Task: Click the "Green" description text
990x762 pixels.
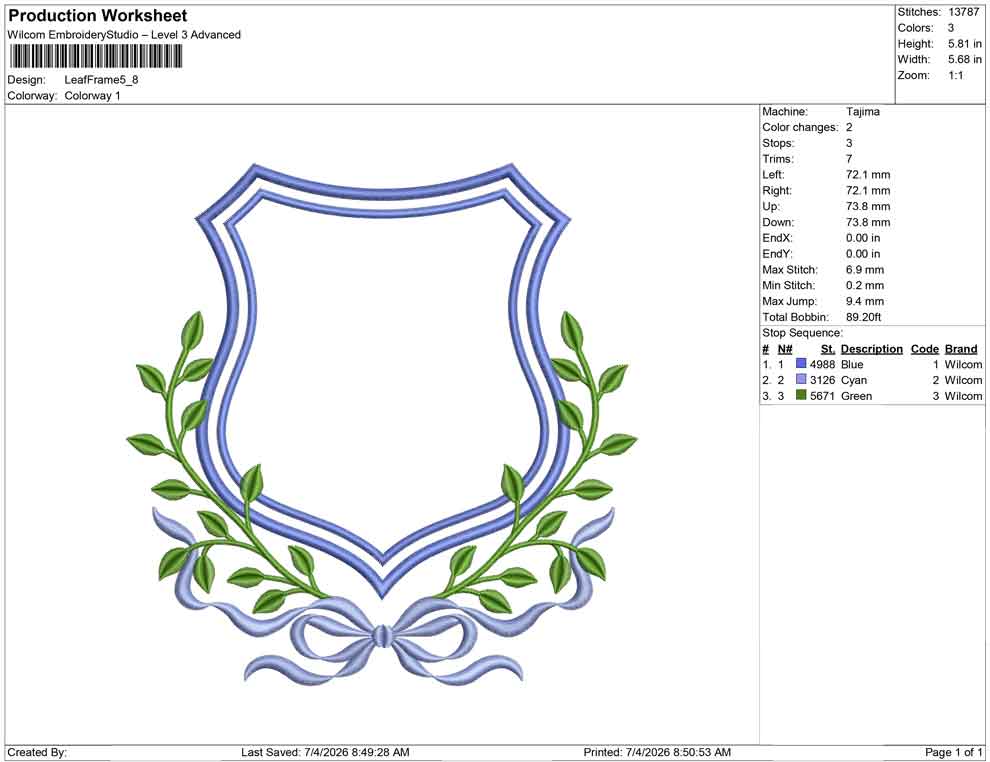Action: coord(856,396)
